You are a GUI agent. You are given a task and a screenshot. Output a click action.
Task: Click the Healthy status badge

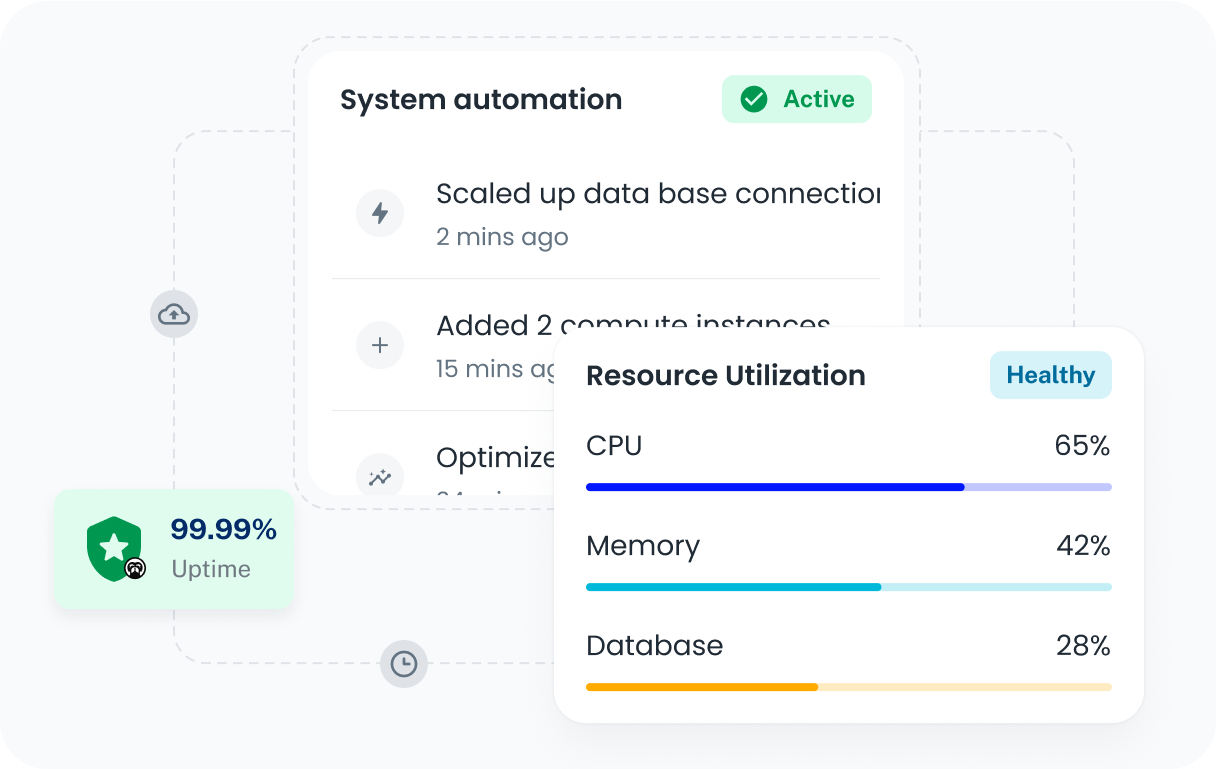click(x=1050, y=375)
